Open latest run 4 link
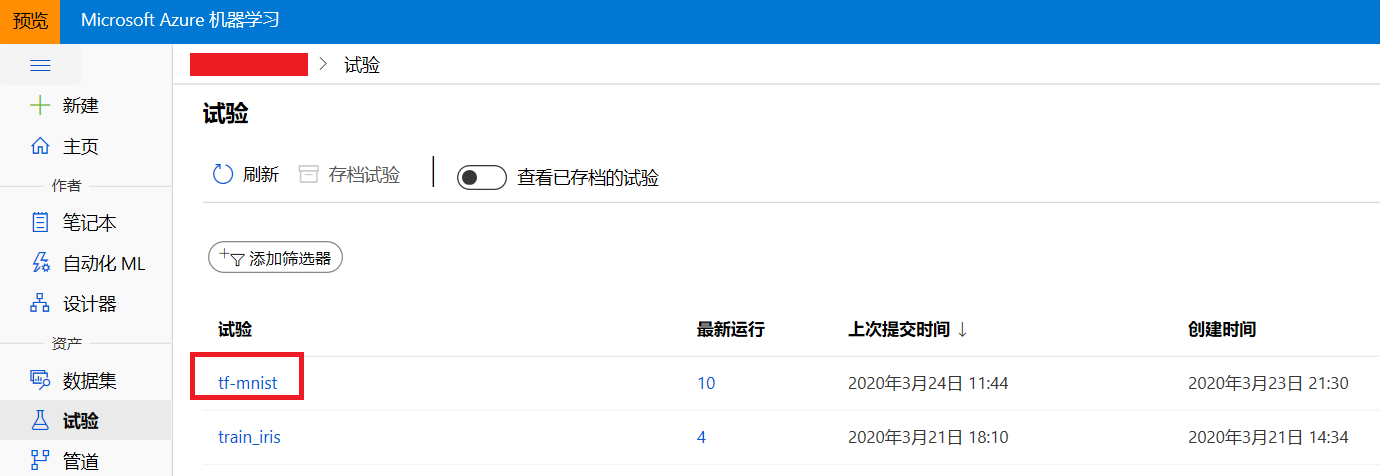This screenshot has width=1380, height=476. point(701,437)
